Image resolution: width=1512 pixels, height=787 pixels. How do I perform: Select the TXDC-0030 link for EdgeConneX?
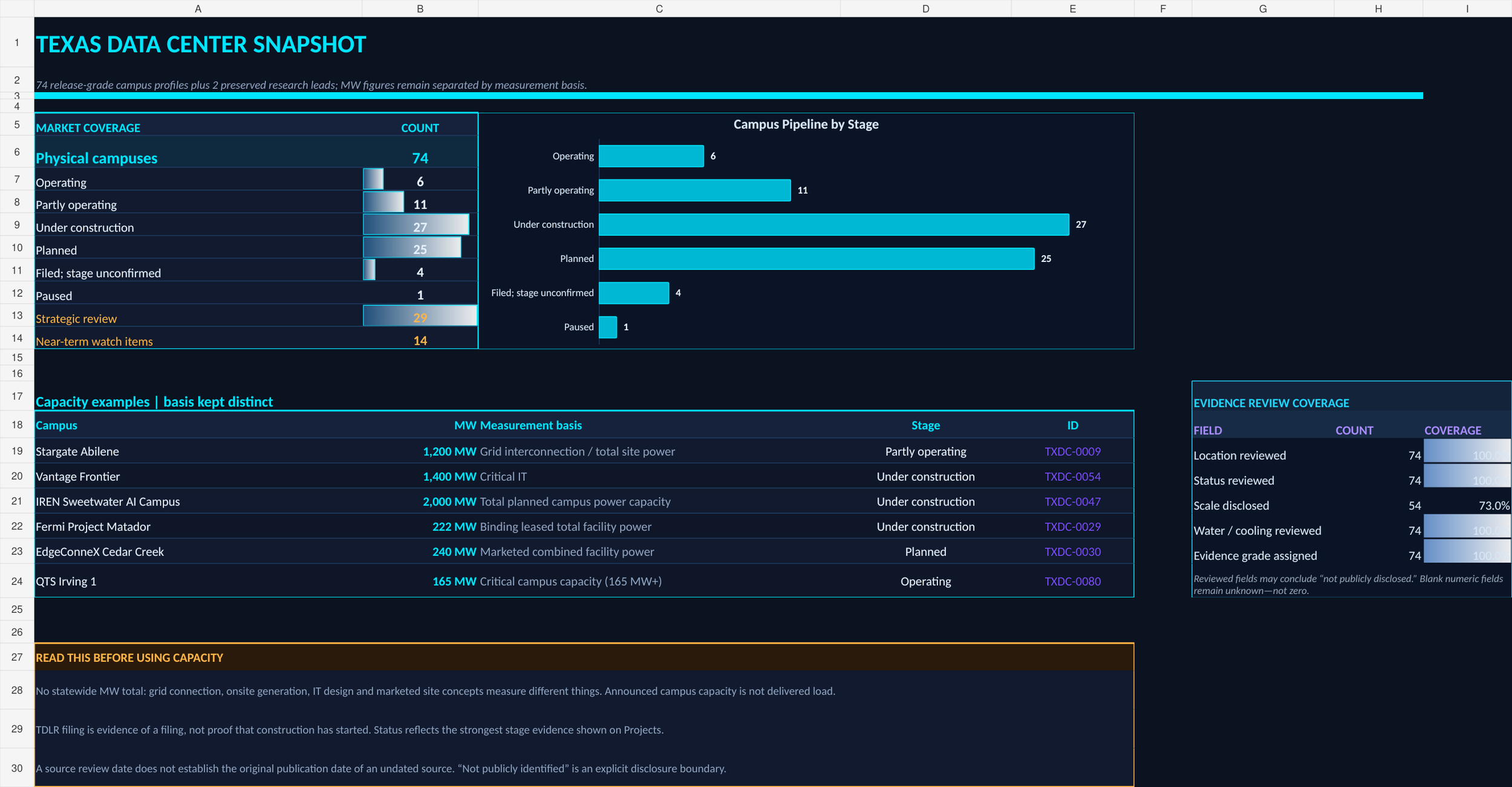coord(1072,552)
